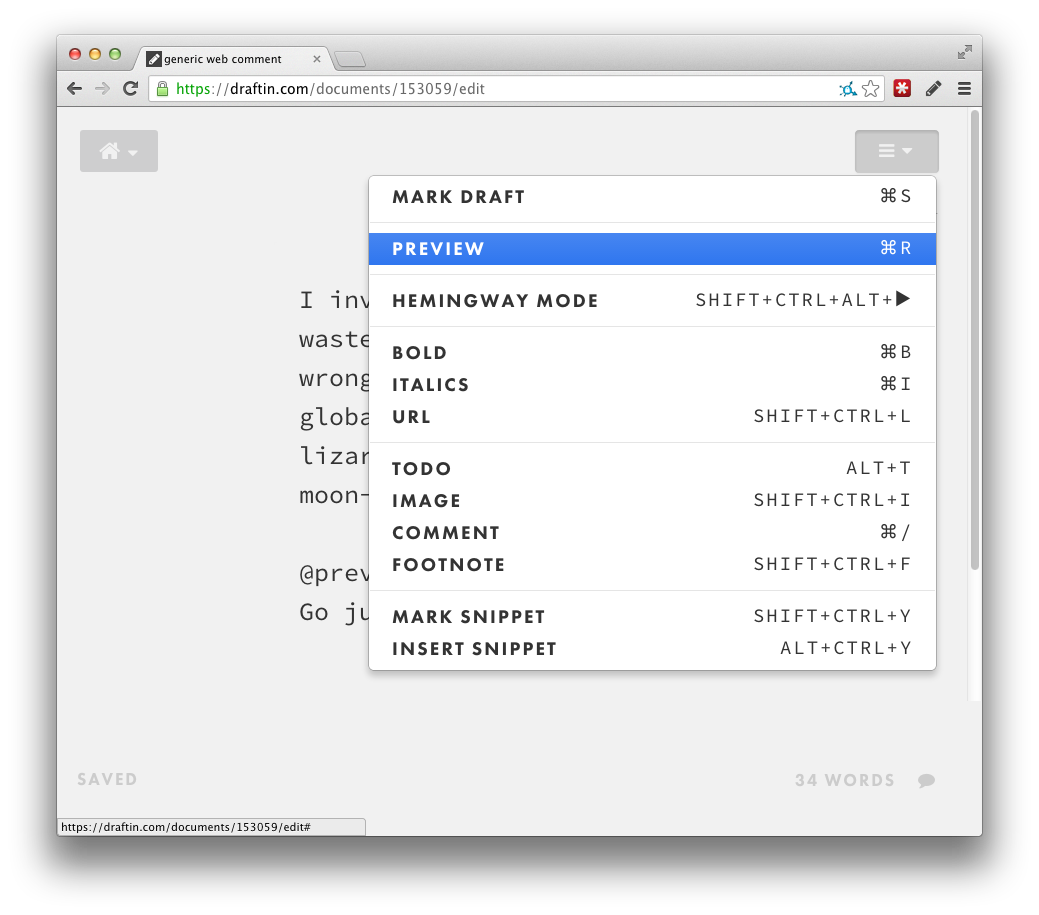Choose Mark Snippet

tap(652, 616)
